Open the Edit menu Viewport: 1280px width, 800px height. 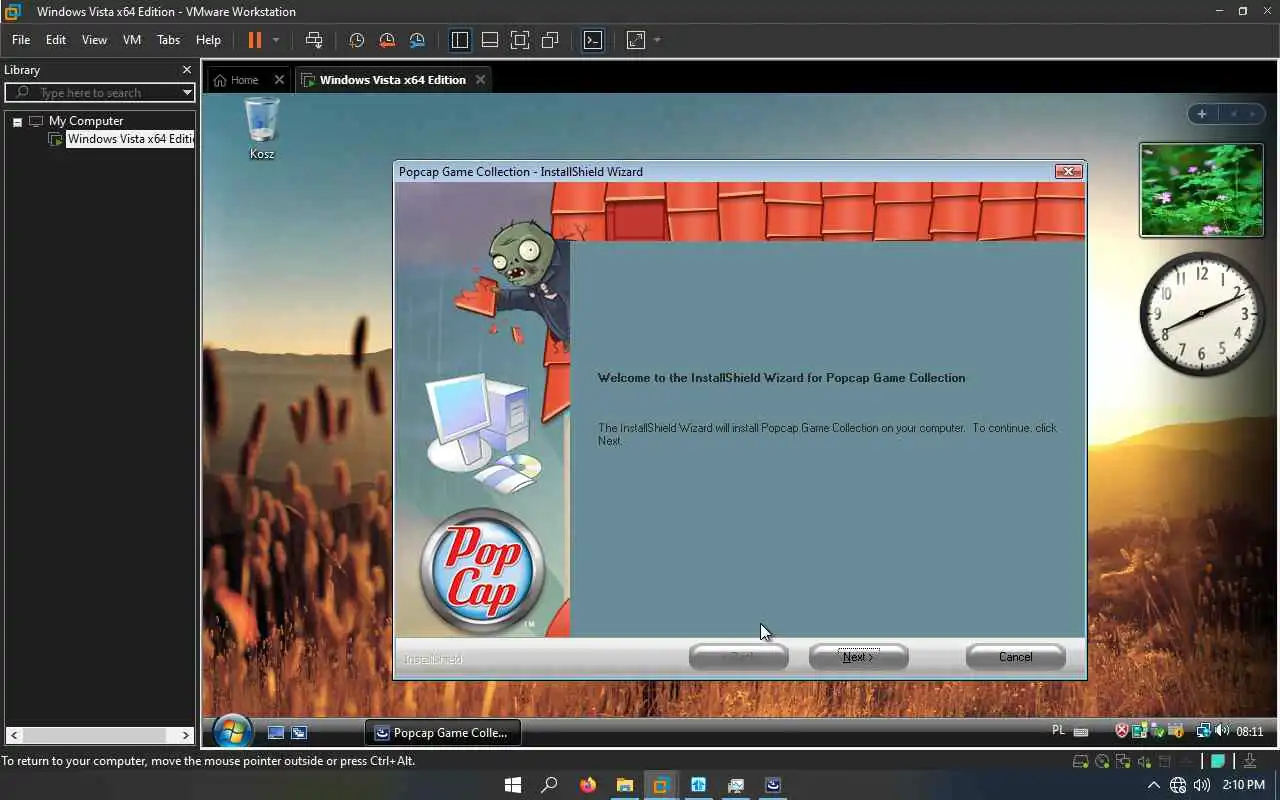(56, 40)
